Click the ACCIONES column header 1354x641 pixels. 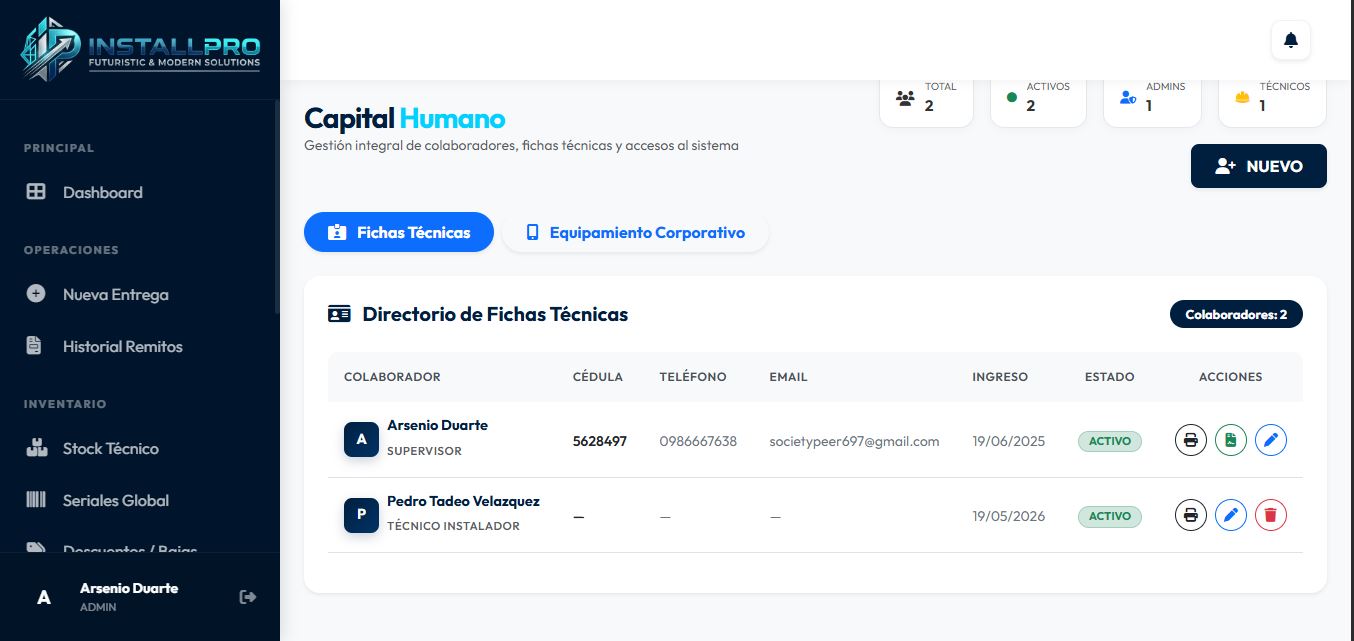[x=1230, y=377]
